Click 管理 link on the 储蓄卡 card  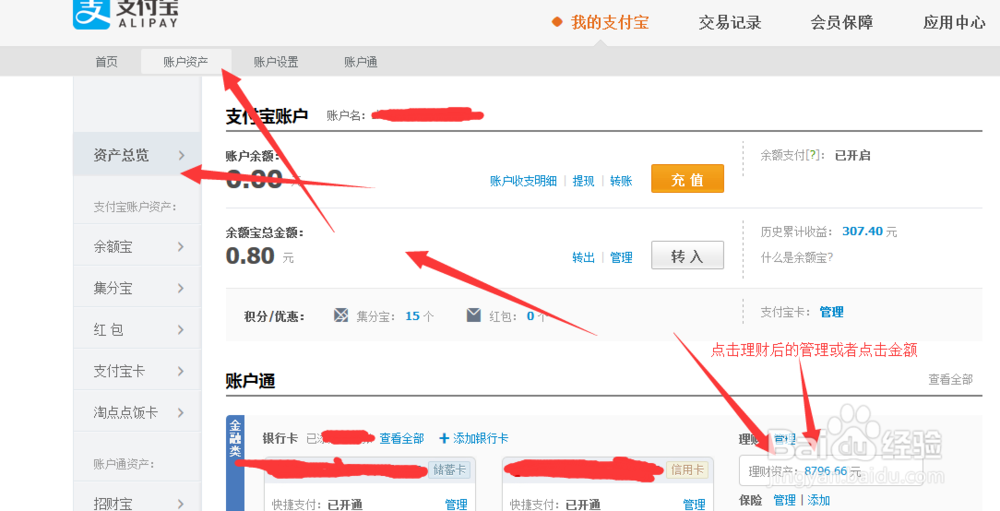point(456,505)
